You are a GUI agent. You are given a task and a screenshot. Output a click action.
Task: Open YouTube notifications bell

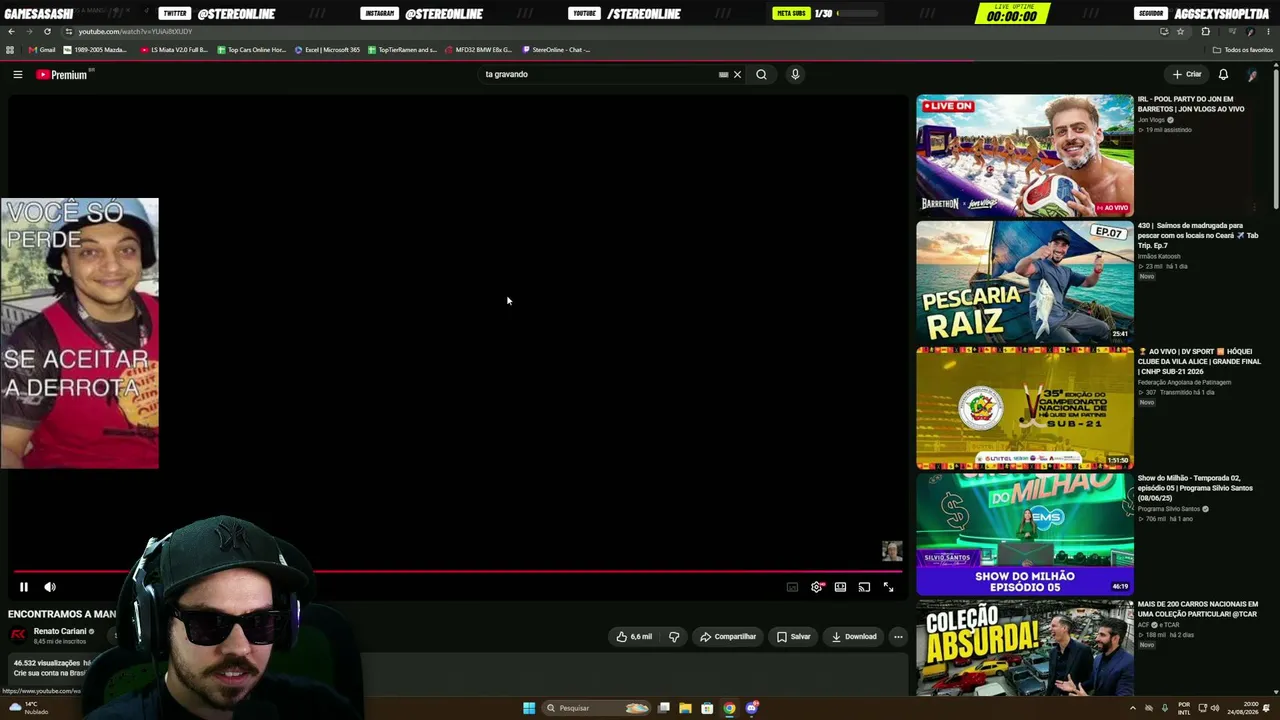pos(1223,74)
